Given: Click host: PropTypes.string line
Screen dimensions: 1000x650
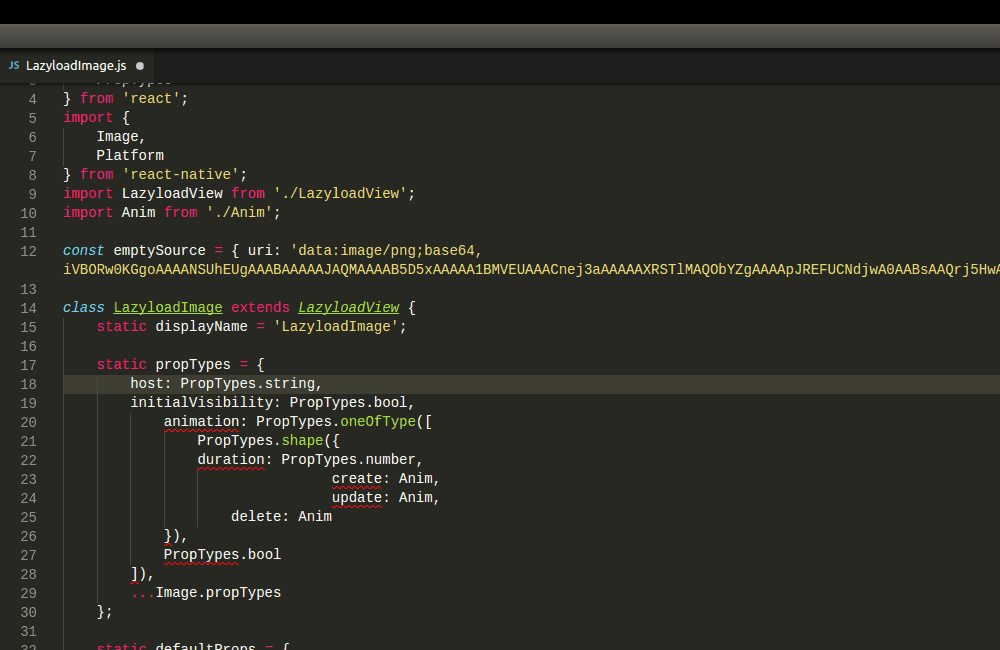Looking at the screenshot, I should pos(226,384).
